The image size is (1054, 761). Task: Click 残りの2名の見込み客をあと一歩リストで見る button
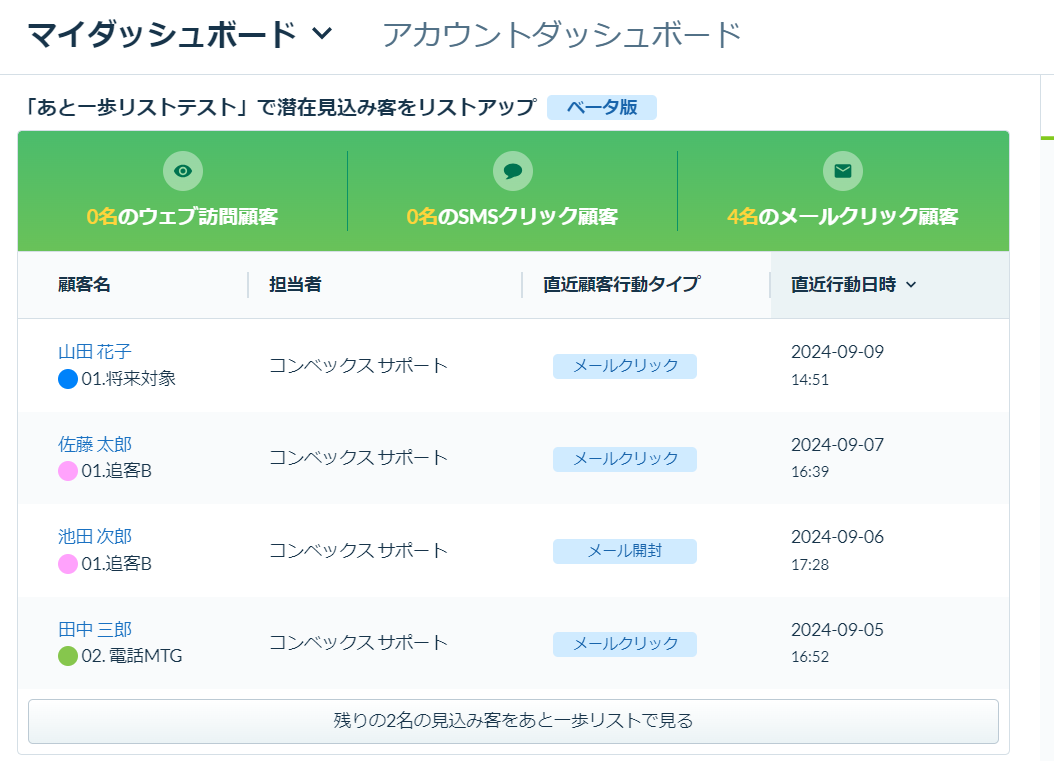coord(514,721)
